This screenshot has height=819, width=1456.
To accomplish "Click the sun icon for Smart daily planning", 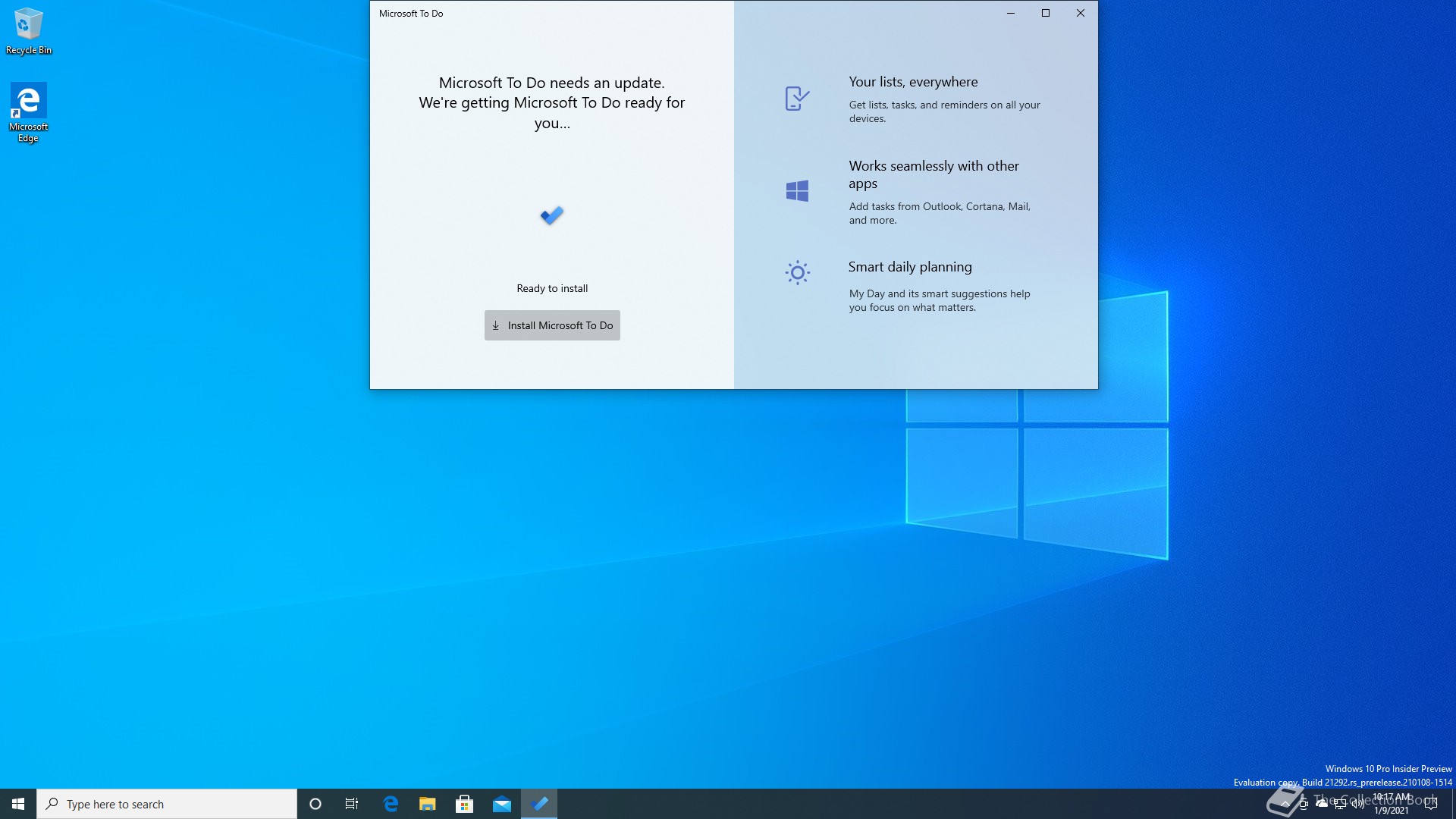I will tap(797, 272).
